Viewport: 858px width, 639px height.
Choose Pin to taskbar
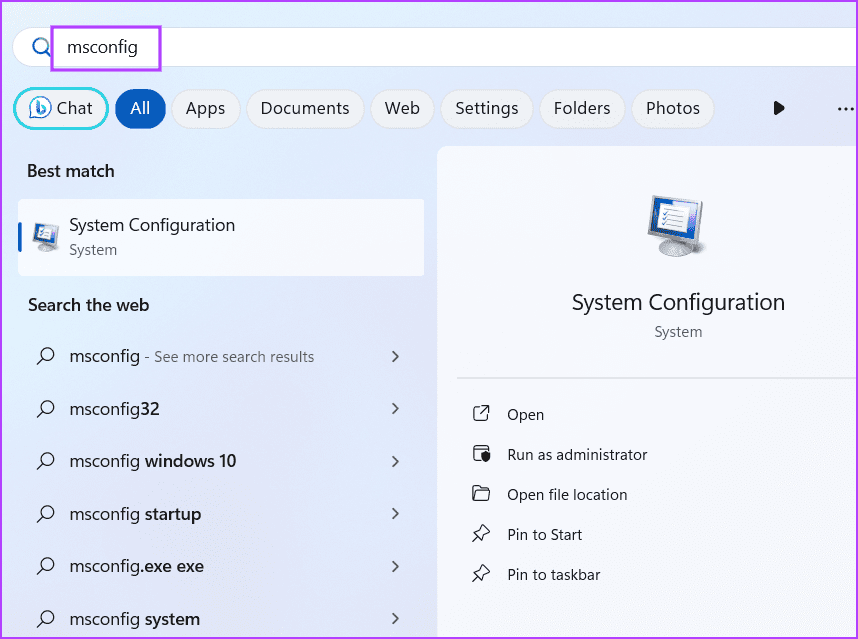[553, 574]
